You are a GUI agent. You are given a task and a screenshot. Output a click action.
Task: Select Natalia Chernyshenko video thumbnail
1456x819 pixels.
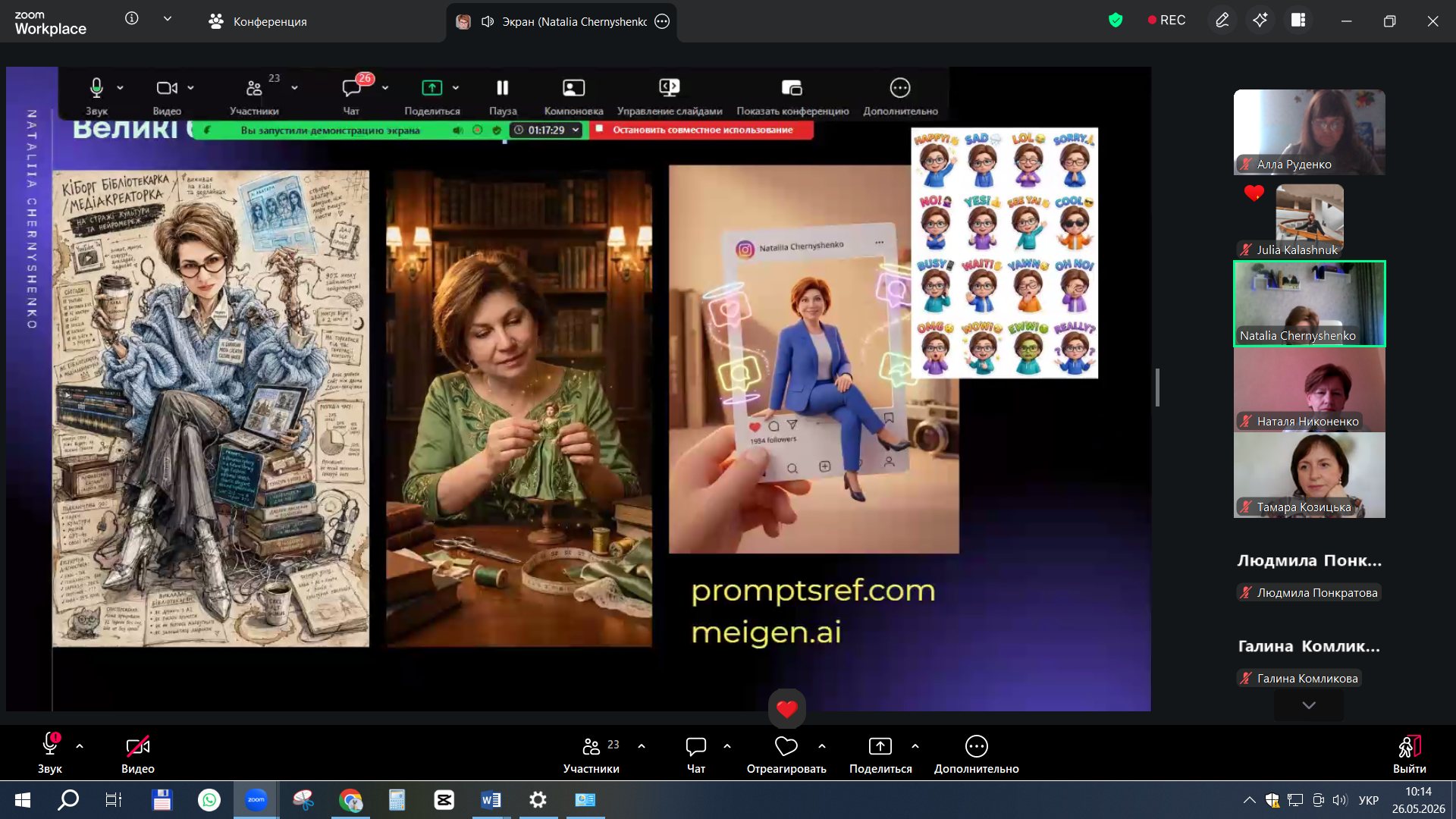click(x=1310, y=303)
